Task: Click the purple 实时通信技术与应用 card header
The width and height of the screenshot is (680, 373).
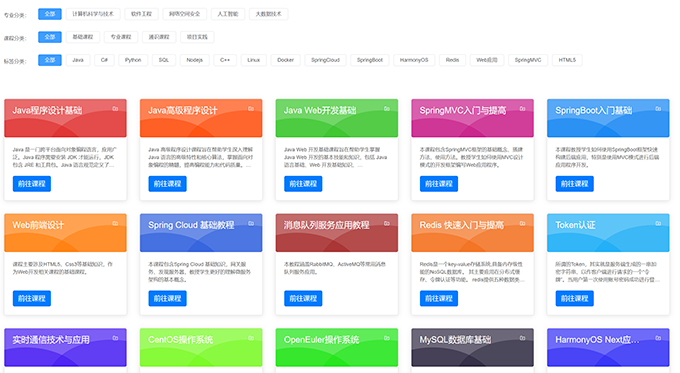Action: tap(65, 347)
